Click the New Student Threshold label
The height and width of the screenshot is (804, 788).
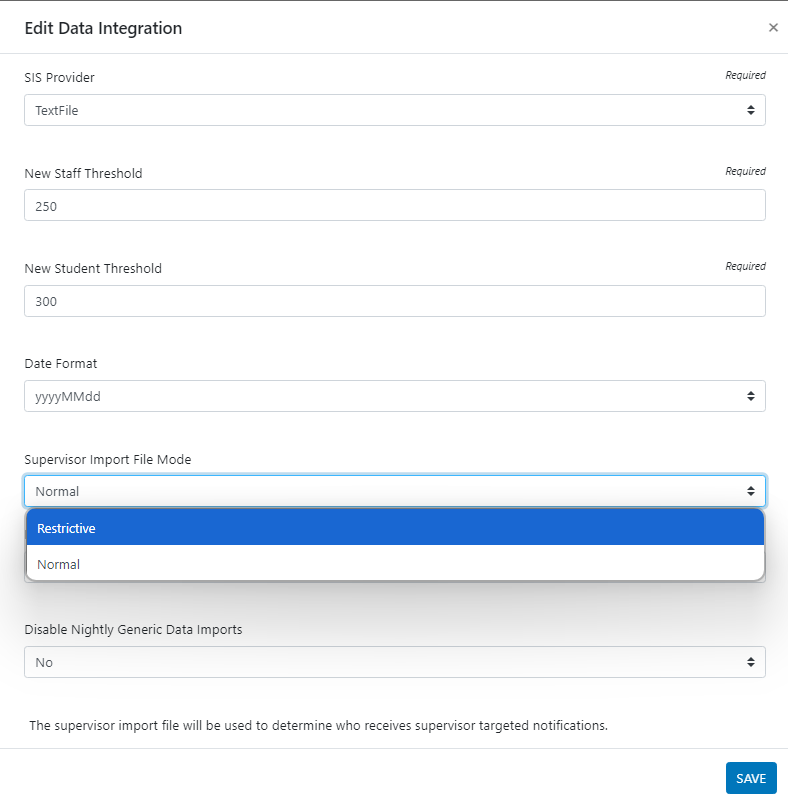[x=93, y=268]
